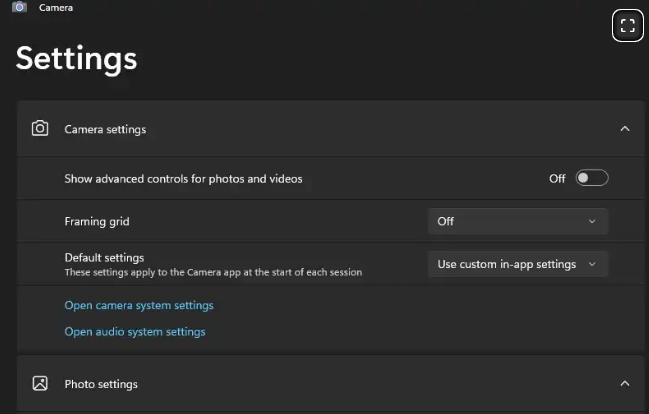
Task: Click the Default settings label
Action: point(104,258)
